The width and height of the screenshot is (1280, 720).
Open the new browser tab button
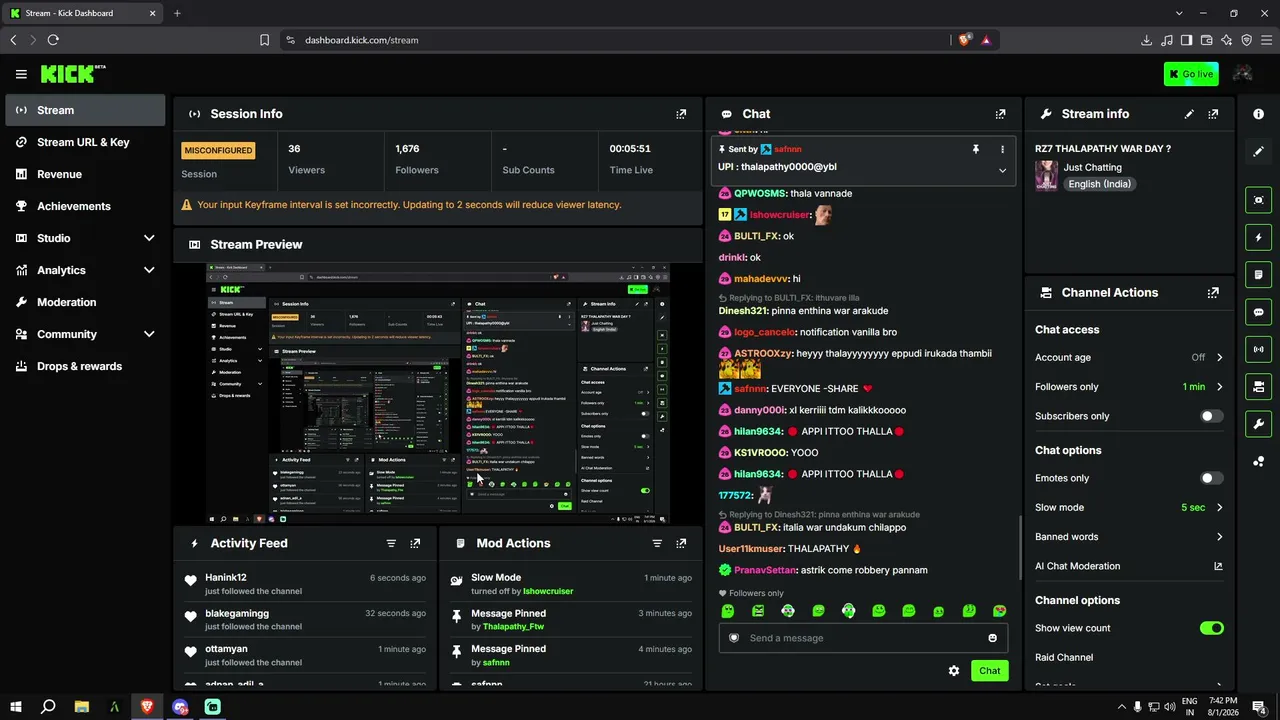tap(177, 13)
